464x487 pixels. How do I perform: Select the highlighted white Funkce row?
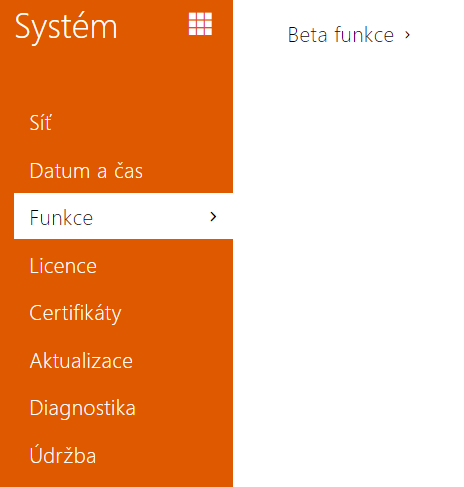click(123, 216)
